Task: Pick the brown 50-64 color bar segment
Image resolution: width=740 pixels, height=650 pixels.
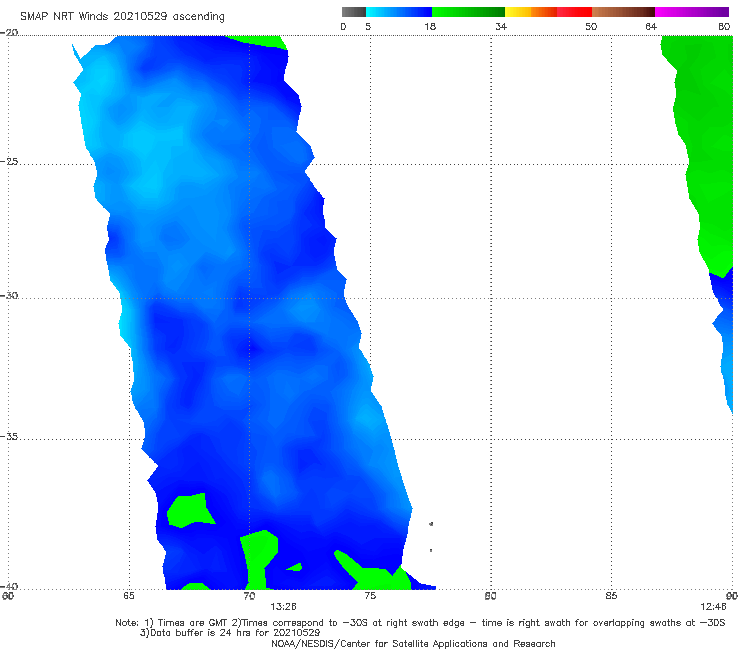Action: [x=623, y=12]
